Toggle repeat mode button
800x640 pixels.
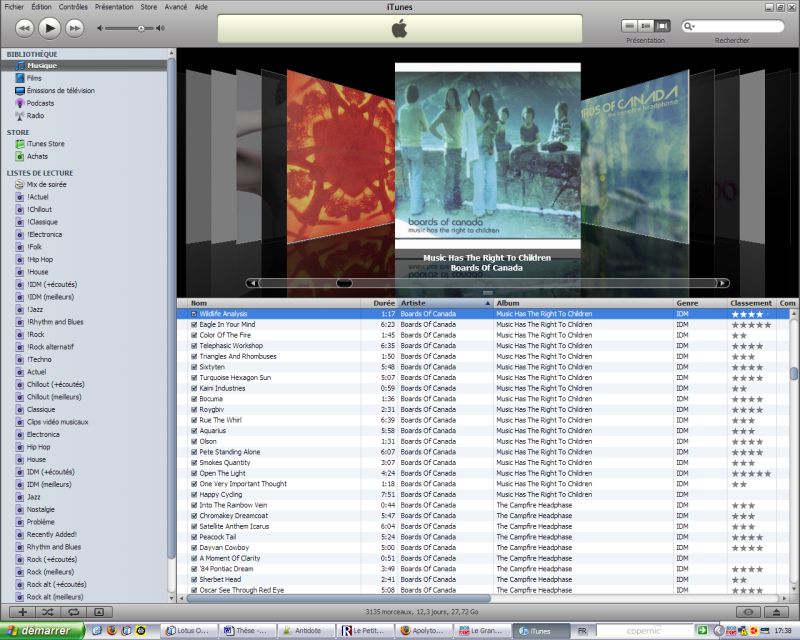(72, 611)
